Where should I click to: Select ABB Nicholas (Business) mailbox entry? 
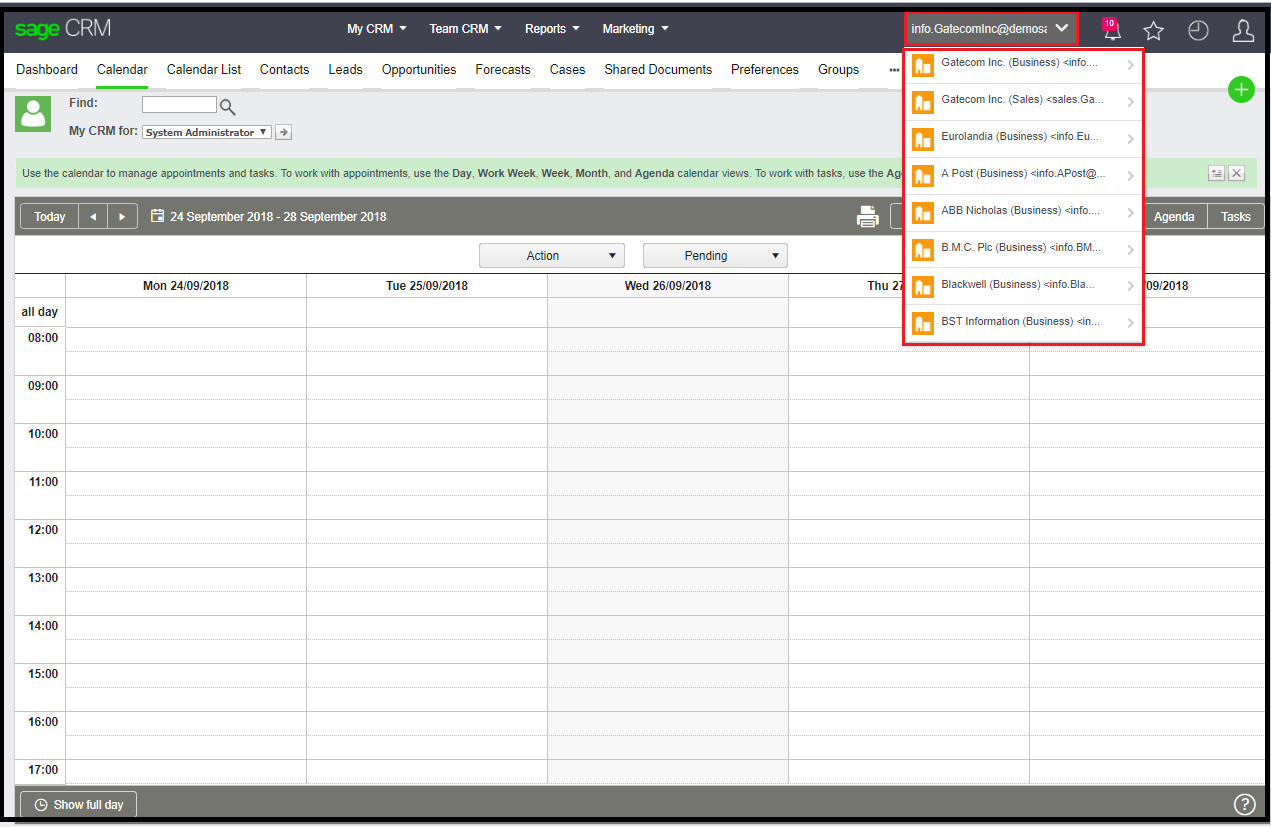1023,213
